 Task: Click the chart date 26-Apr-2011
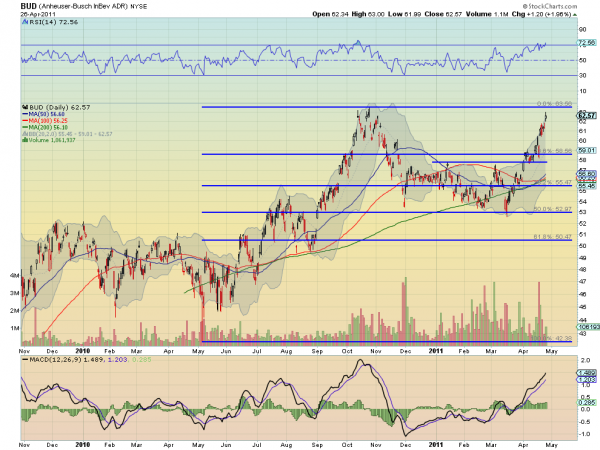tap(36, 14)
